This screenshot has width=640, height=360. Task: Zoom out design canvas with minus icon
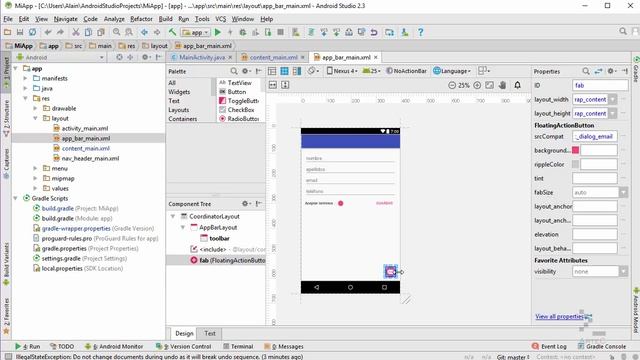(x=452, y=85)
